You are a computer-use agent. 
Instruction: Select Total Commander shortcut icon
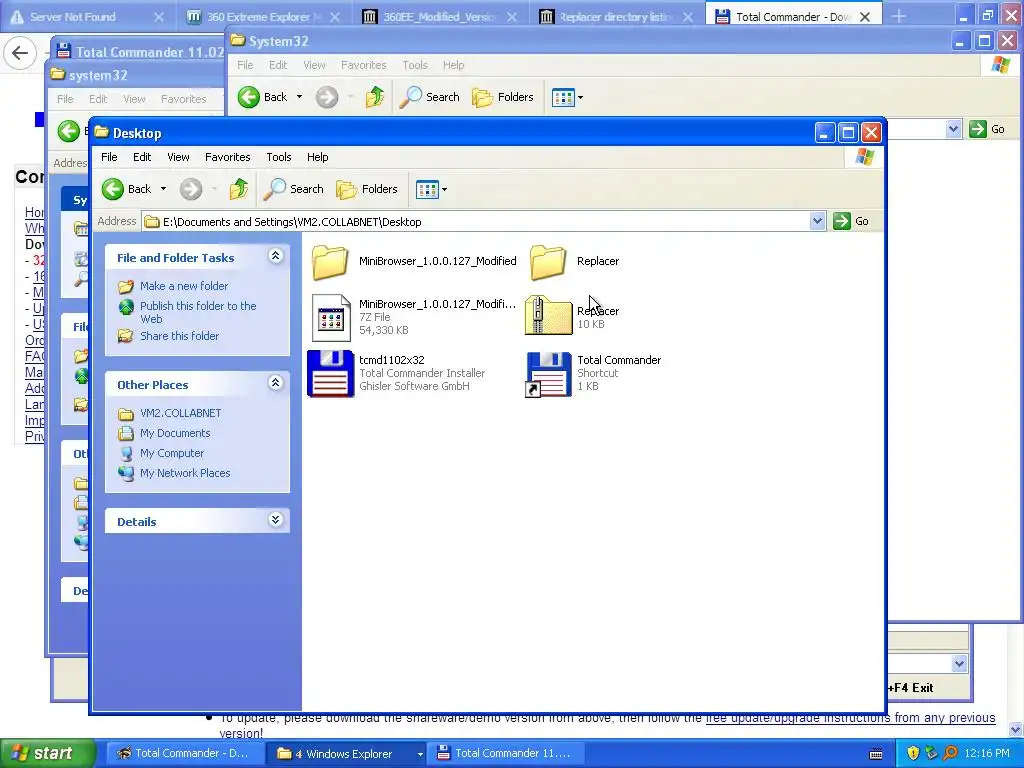coord(549,374)
